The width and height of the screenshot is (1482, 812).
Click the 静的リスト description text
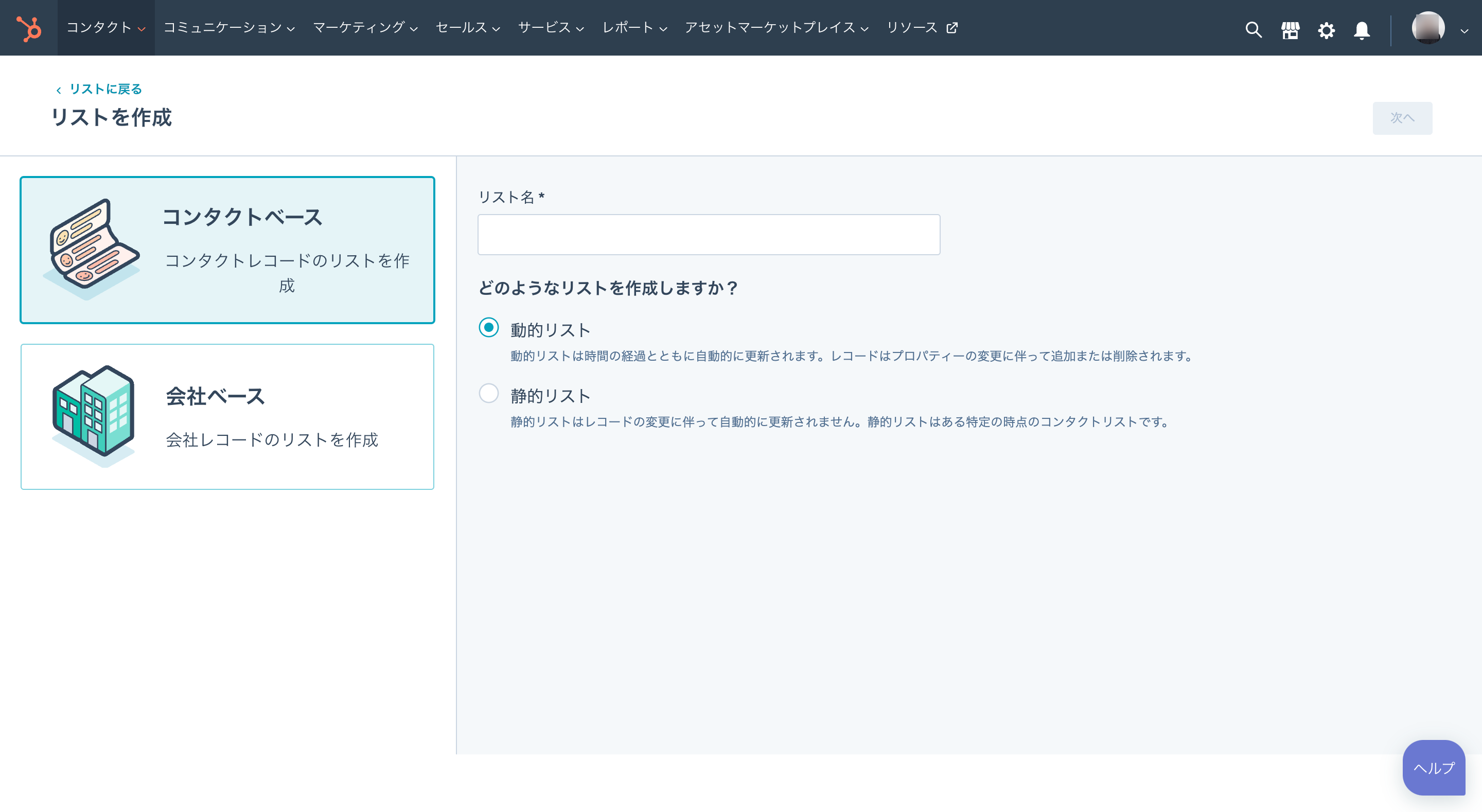point(840,422)
